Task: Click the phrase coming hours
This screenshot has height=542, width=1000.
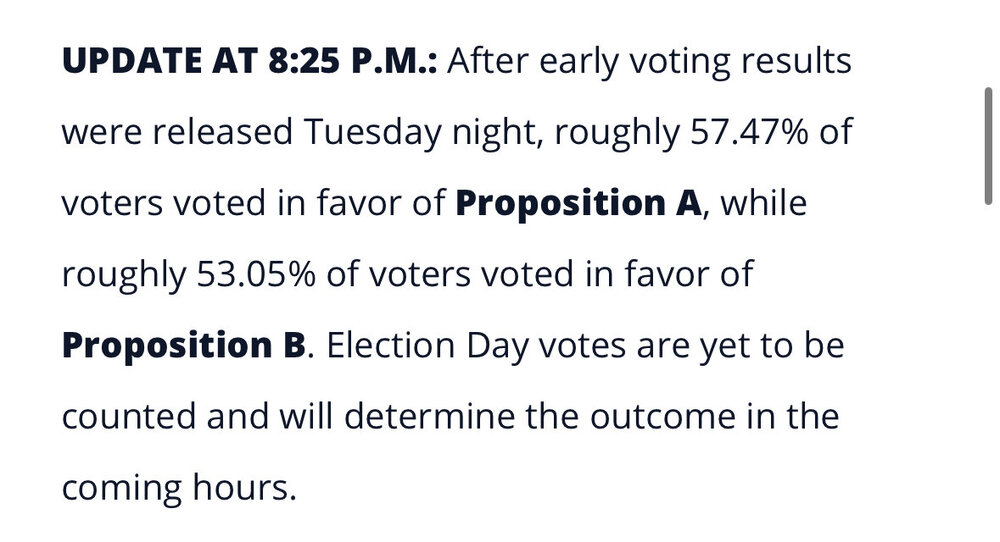Action: coord(180,487)
